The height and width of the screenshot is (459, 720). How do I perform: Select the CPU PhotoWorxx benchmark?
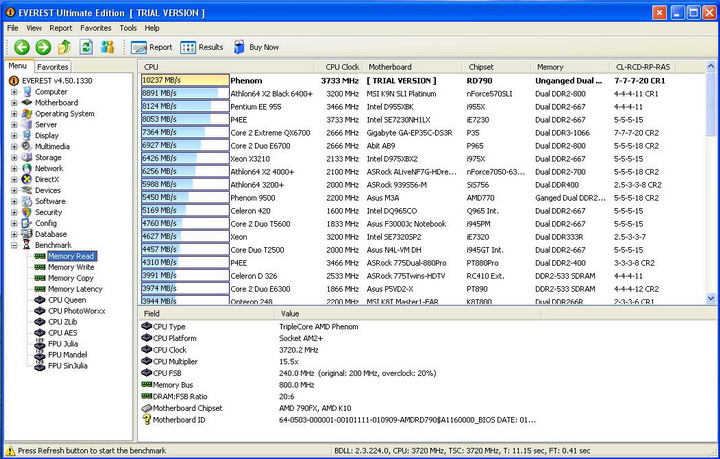(x=77, y=311)
